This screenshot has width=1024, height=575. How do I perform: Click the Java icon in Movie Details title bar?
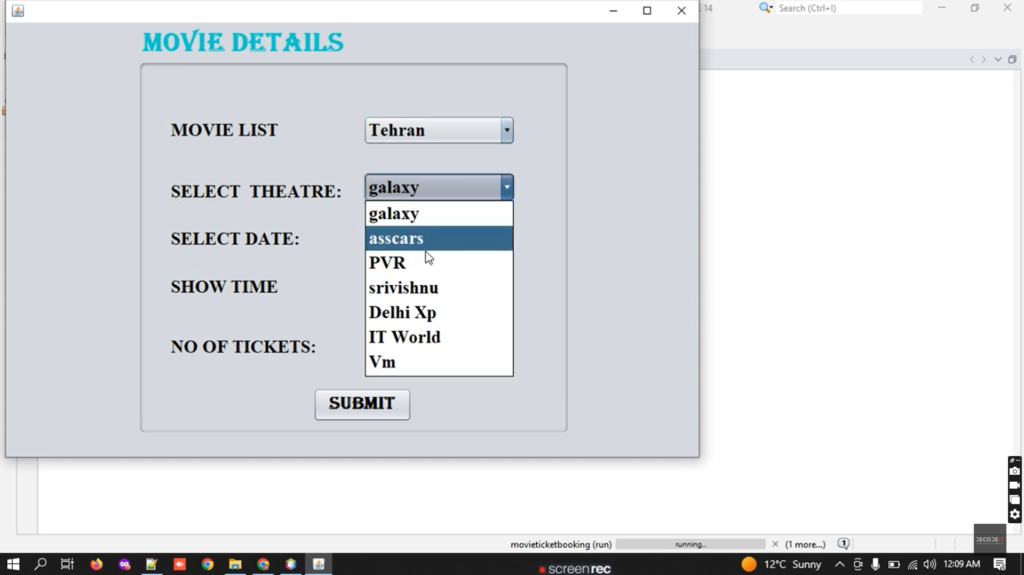coord(18,10)
